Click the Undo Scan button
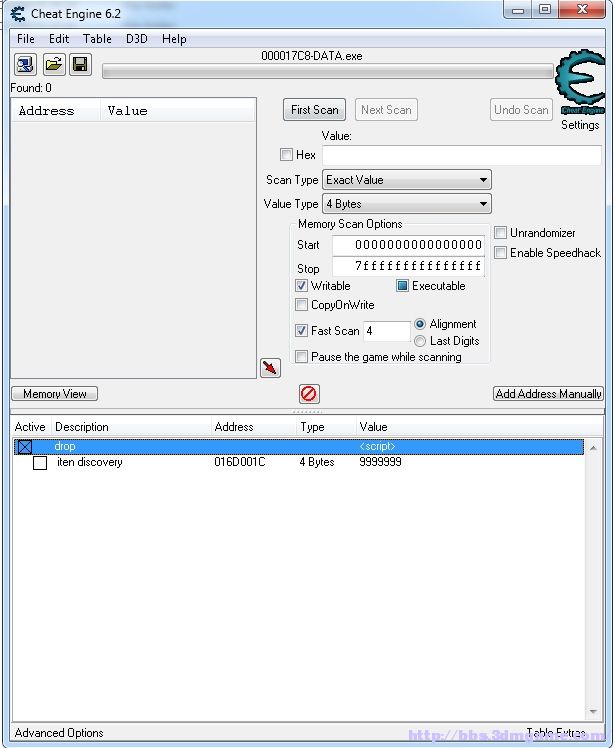This screenshot has height=748, width=615. [521, 110]
